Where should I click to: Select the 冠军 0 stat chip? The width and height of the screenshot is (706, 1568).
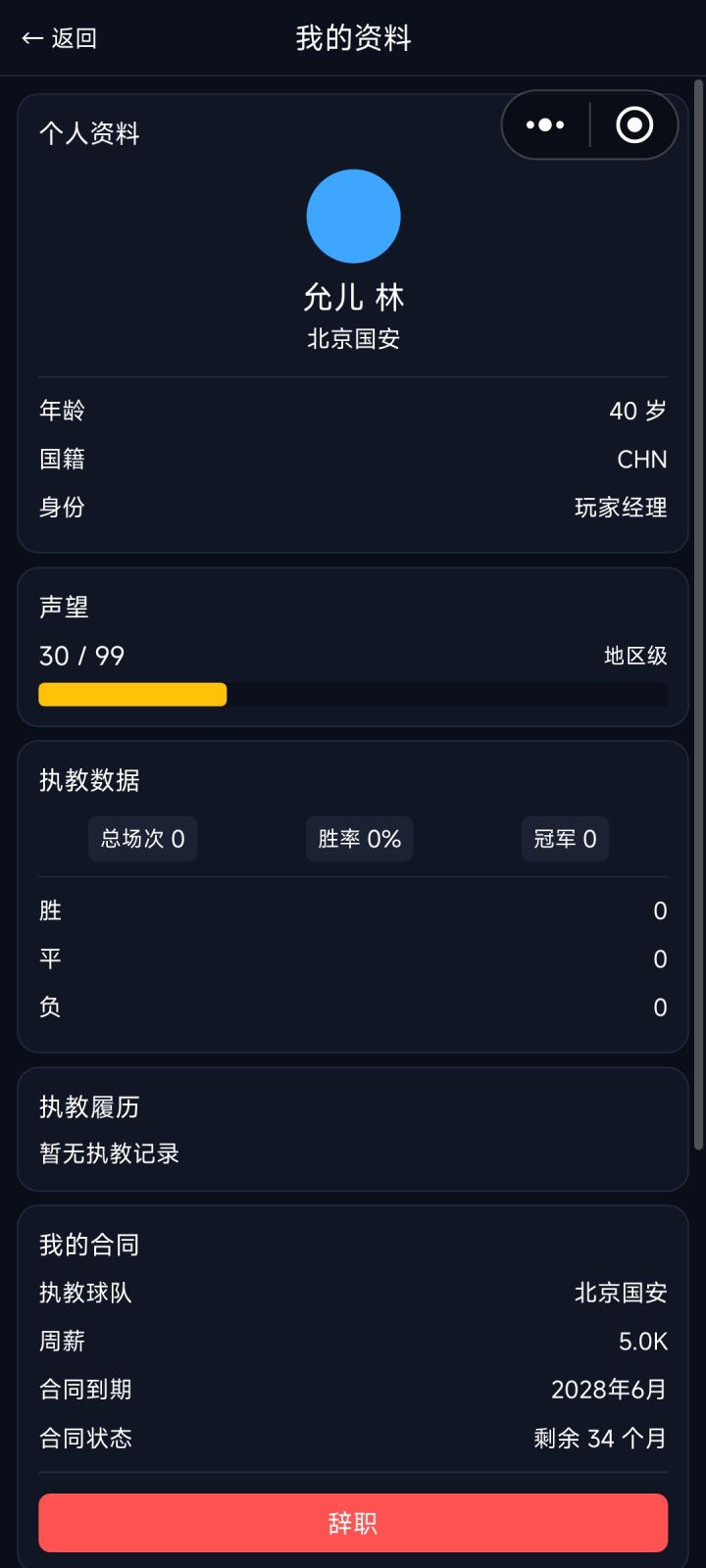click(565, 839)
